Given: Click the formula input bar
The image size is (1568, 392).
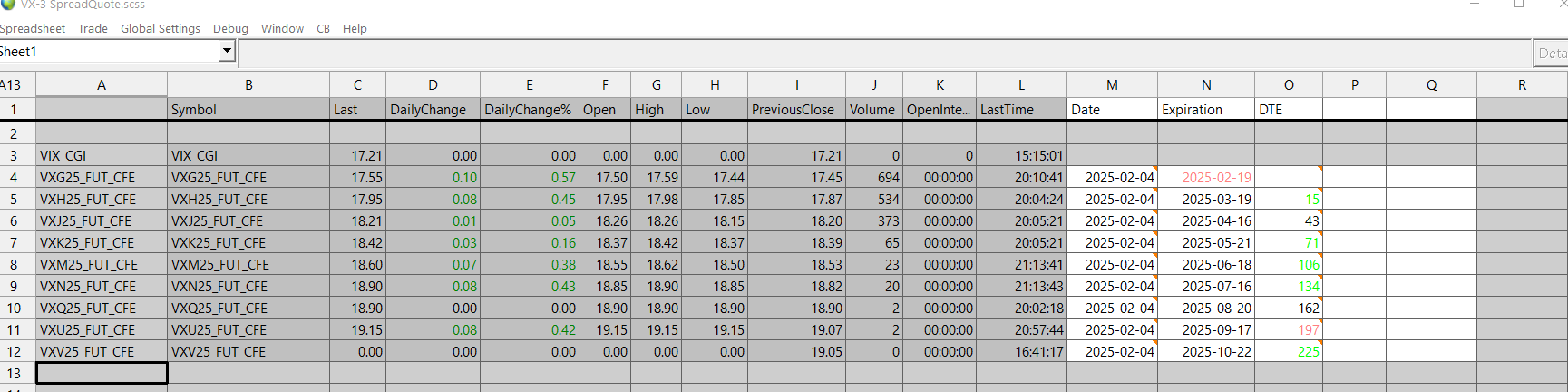Looking at the screenshot, I should [x=884, y=53].
